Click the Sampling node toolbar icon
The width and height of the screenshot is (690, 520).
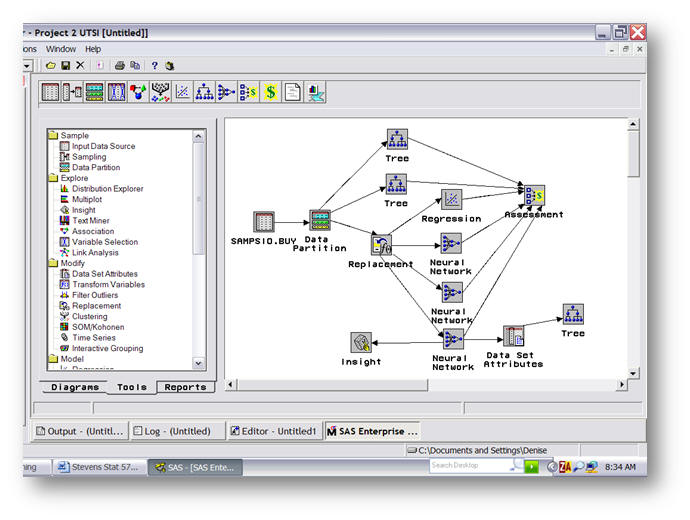tap(72, 92)
